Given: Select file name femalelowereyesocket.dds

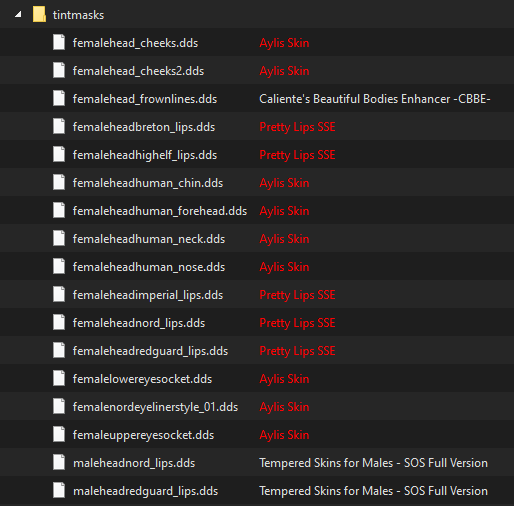Looking at the screenshot, I should 142,379.
